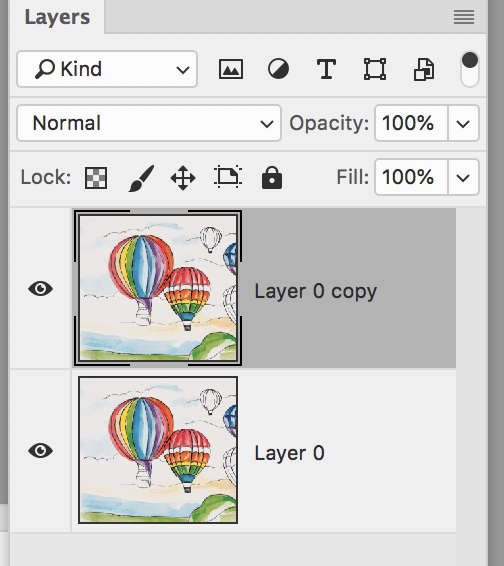Open the Normal blend mode dropdown

click(149, 123)
